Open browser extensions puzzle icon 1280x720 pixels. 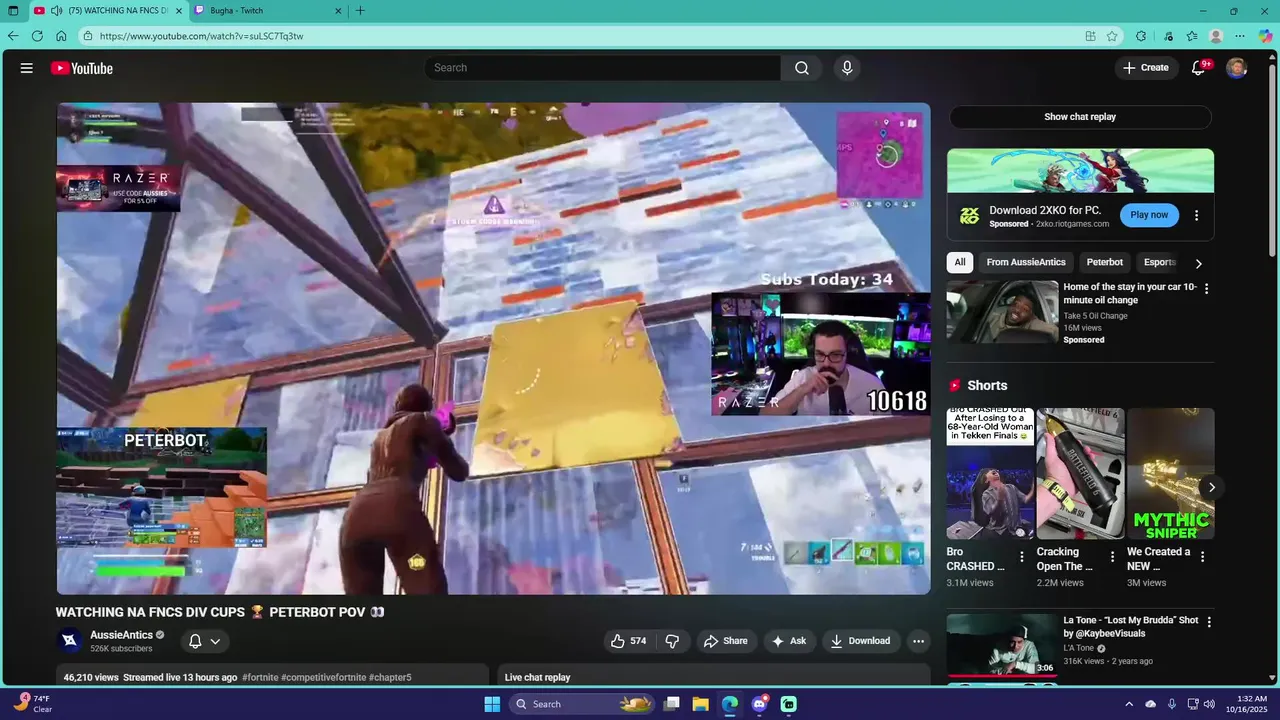point(1141,36)
